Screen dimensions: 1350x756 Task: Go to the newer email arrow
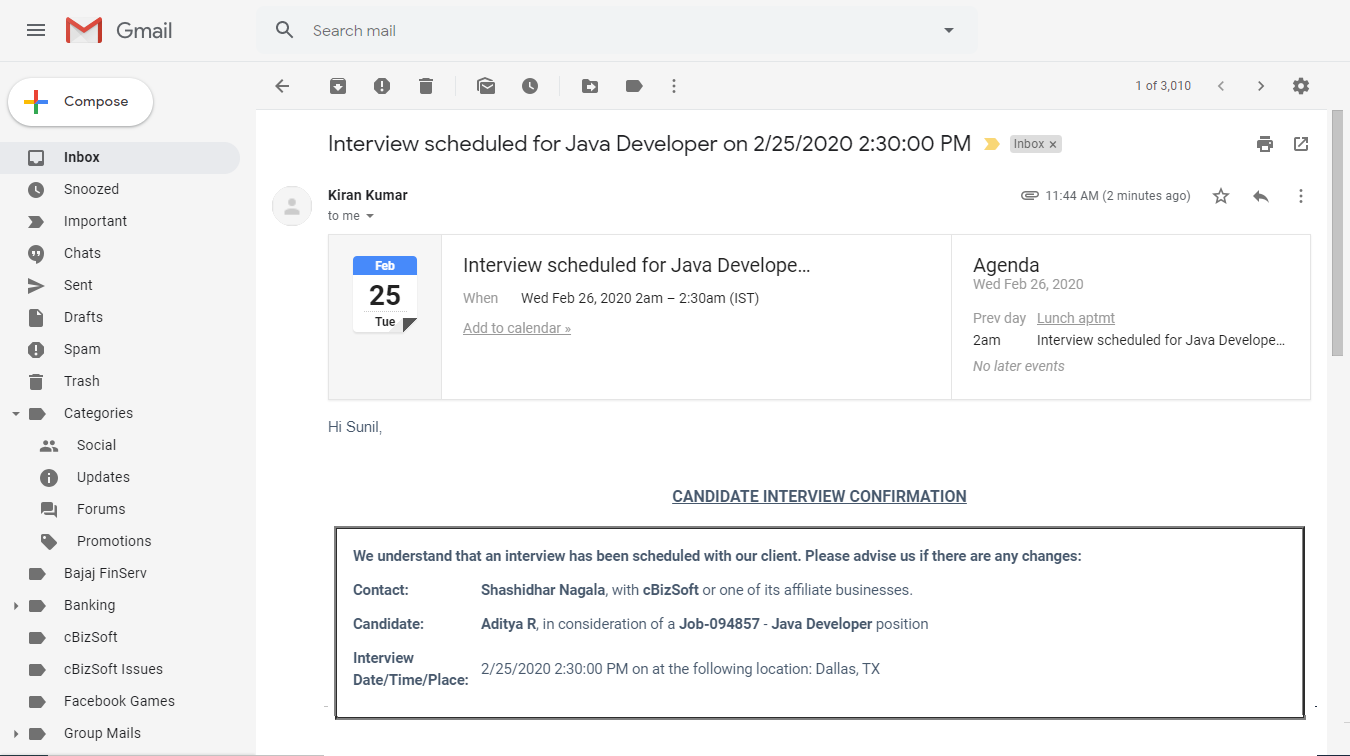pos(1221,86)
